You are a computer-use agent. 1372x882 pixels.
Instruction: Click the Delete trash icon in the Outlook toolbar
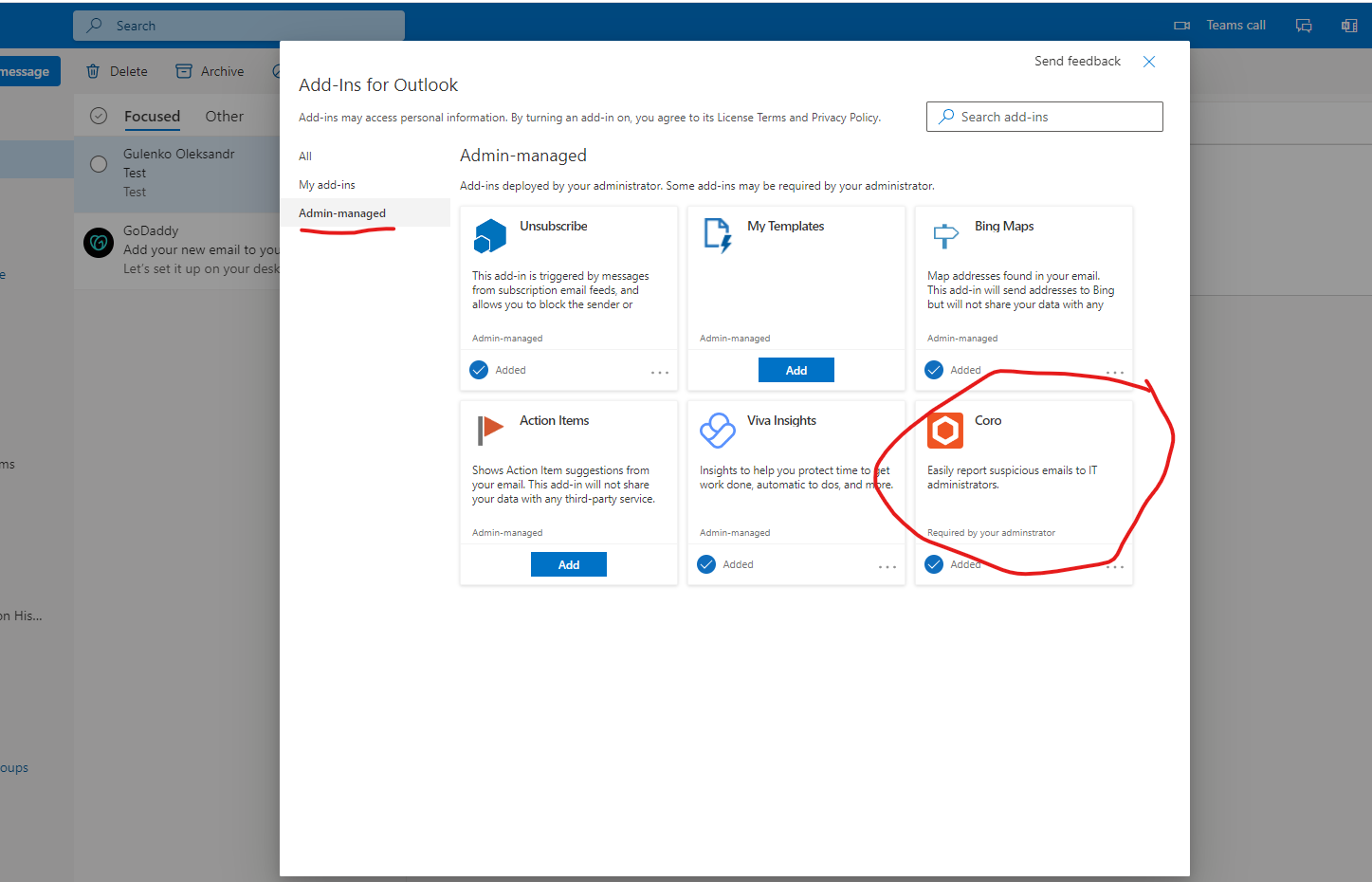pos(93,71)
